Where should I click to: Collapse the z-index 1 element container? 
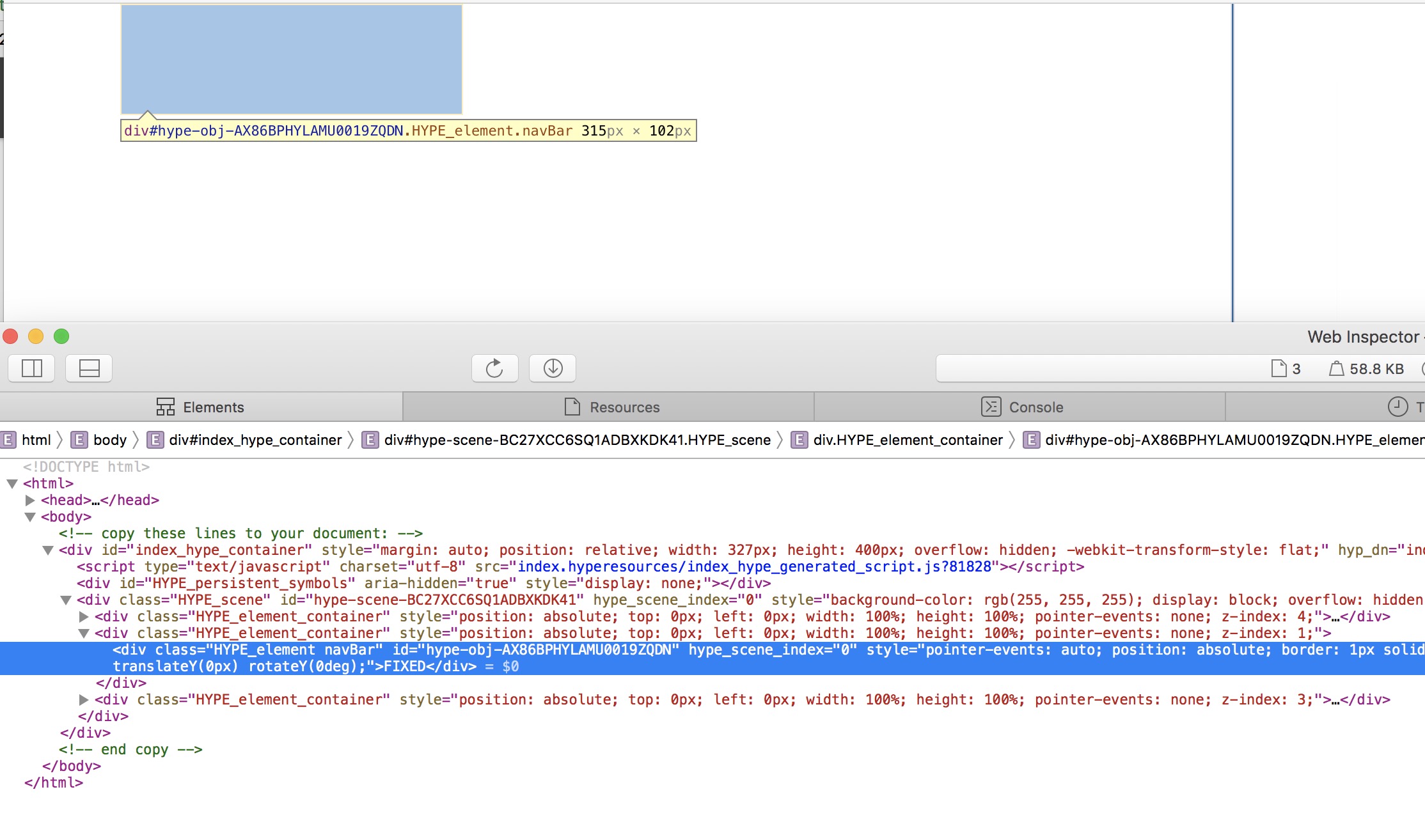[84, 634]
